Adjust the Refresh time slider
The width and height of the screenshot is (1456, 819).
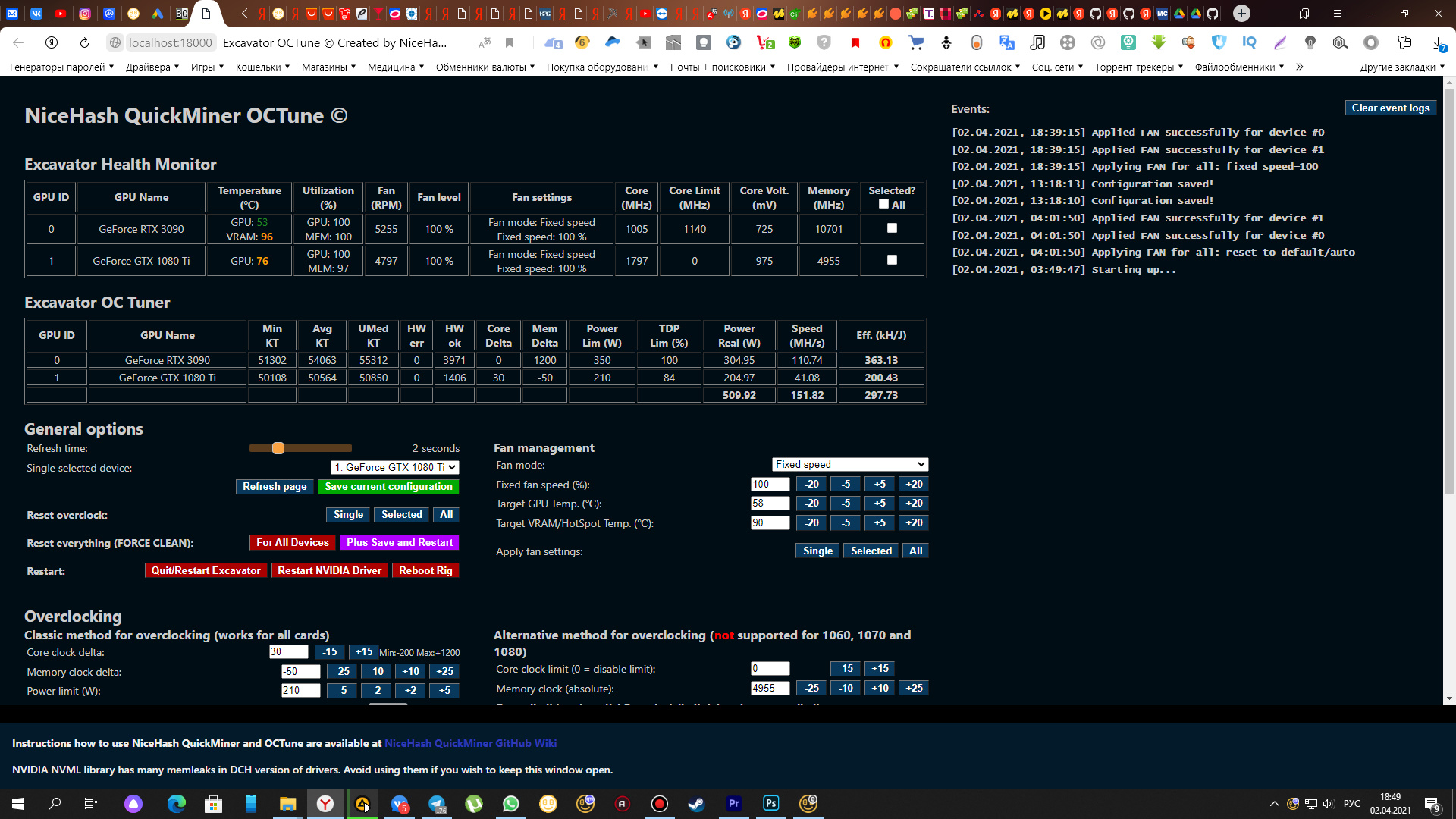278,448
